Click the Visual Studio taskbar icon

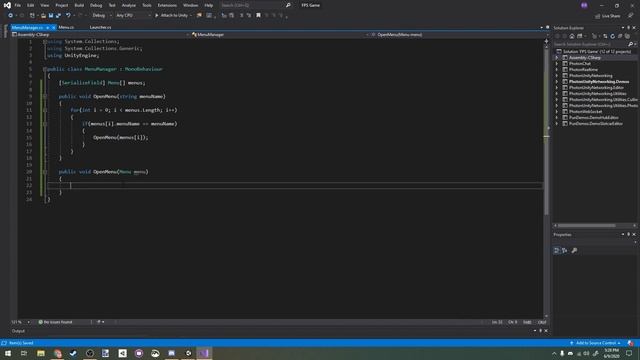tap(204, 353)
